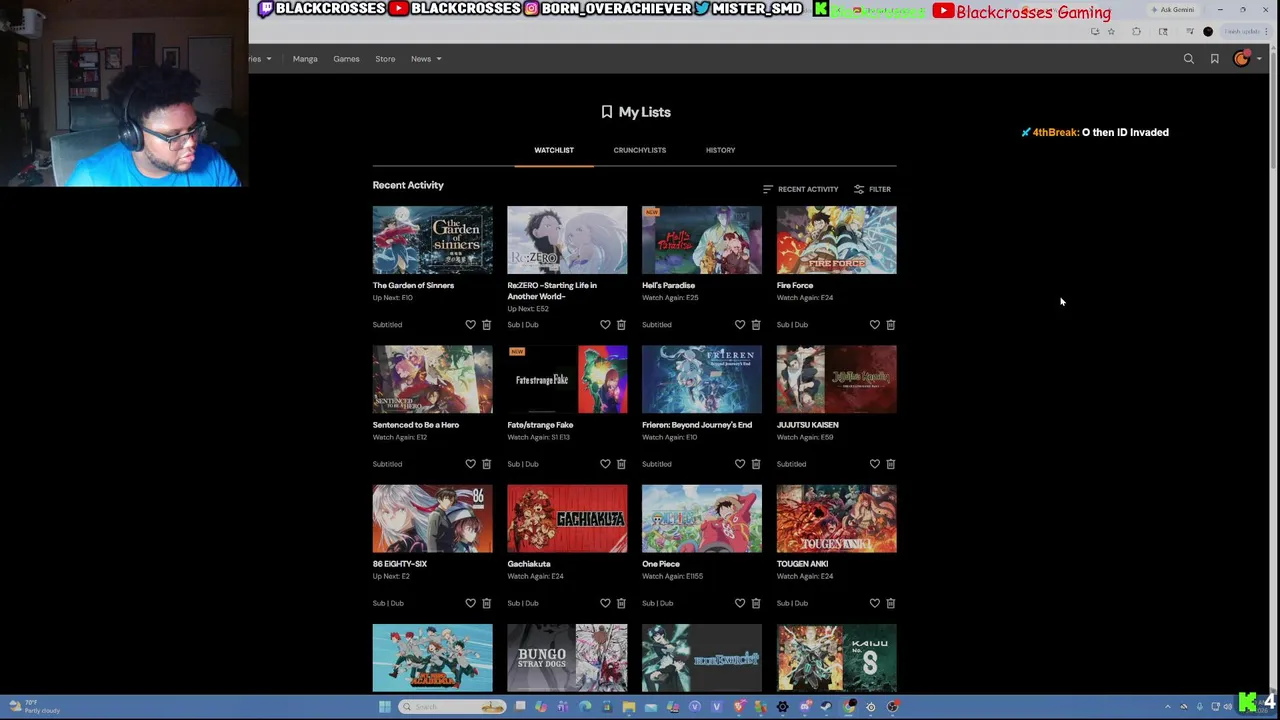Favorite Hell's Paradise using heart icon
The height and width of the screenshot is (720, 1280).
(740, 325)
